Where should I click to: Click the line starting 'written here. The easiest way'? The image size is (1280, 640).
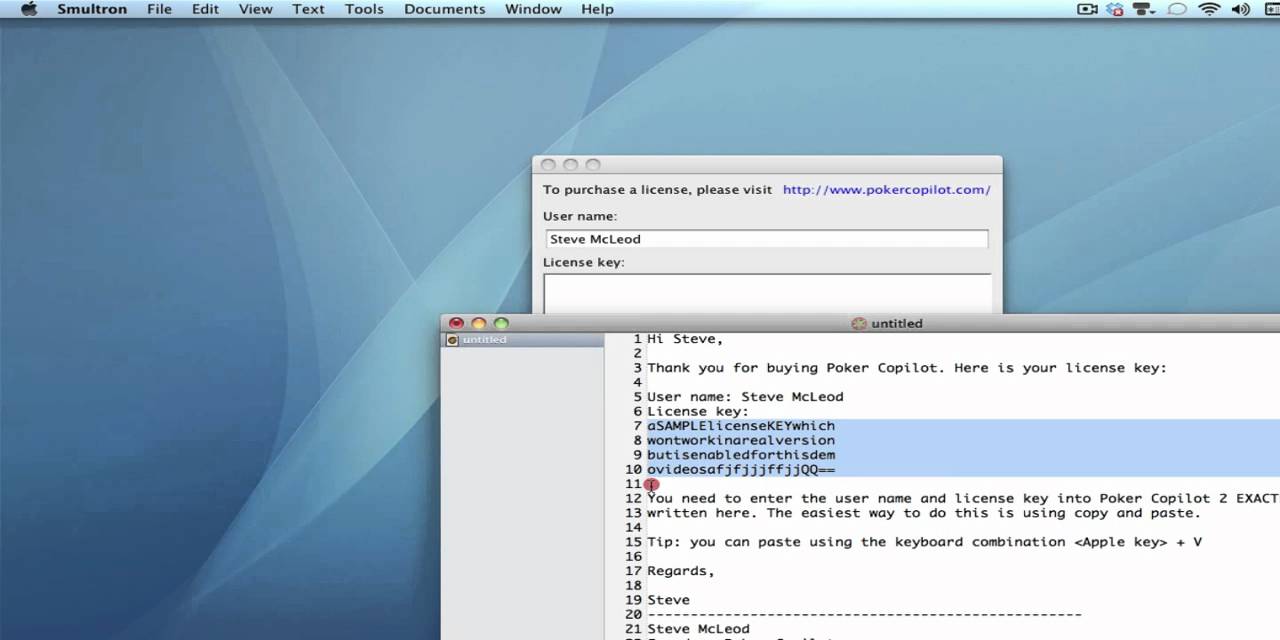pos(924,513)
